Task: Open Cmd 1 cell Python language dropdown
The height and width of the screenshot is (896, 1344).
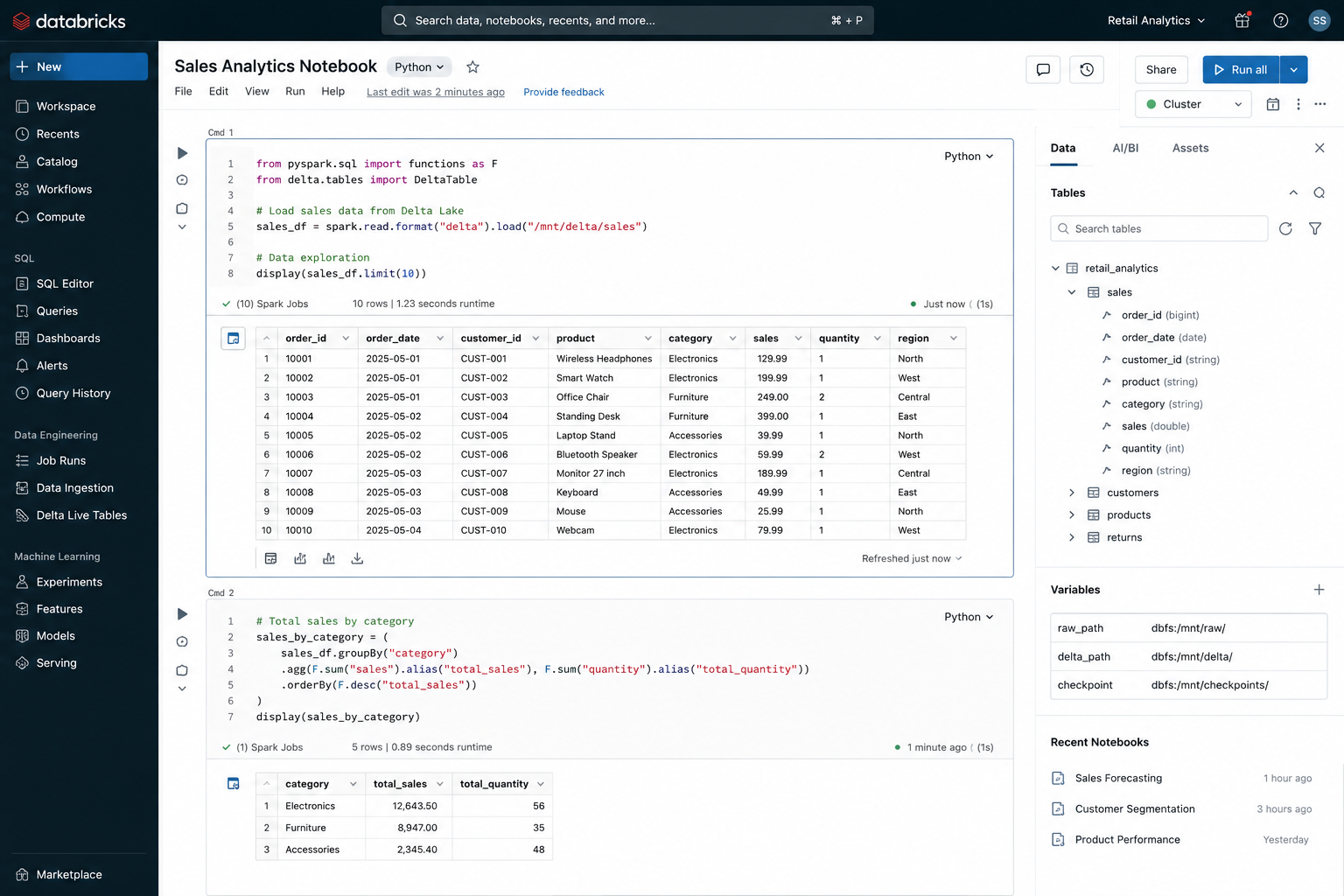Action: [969, 157]
